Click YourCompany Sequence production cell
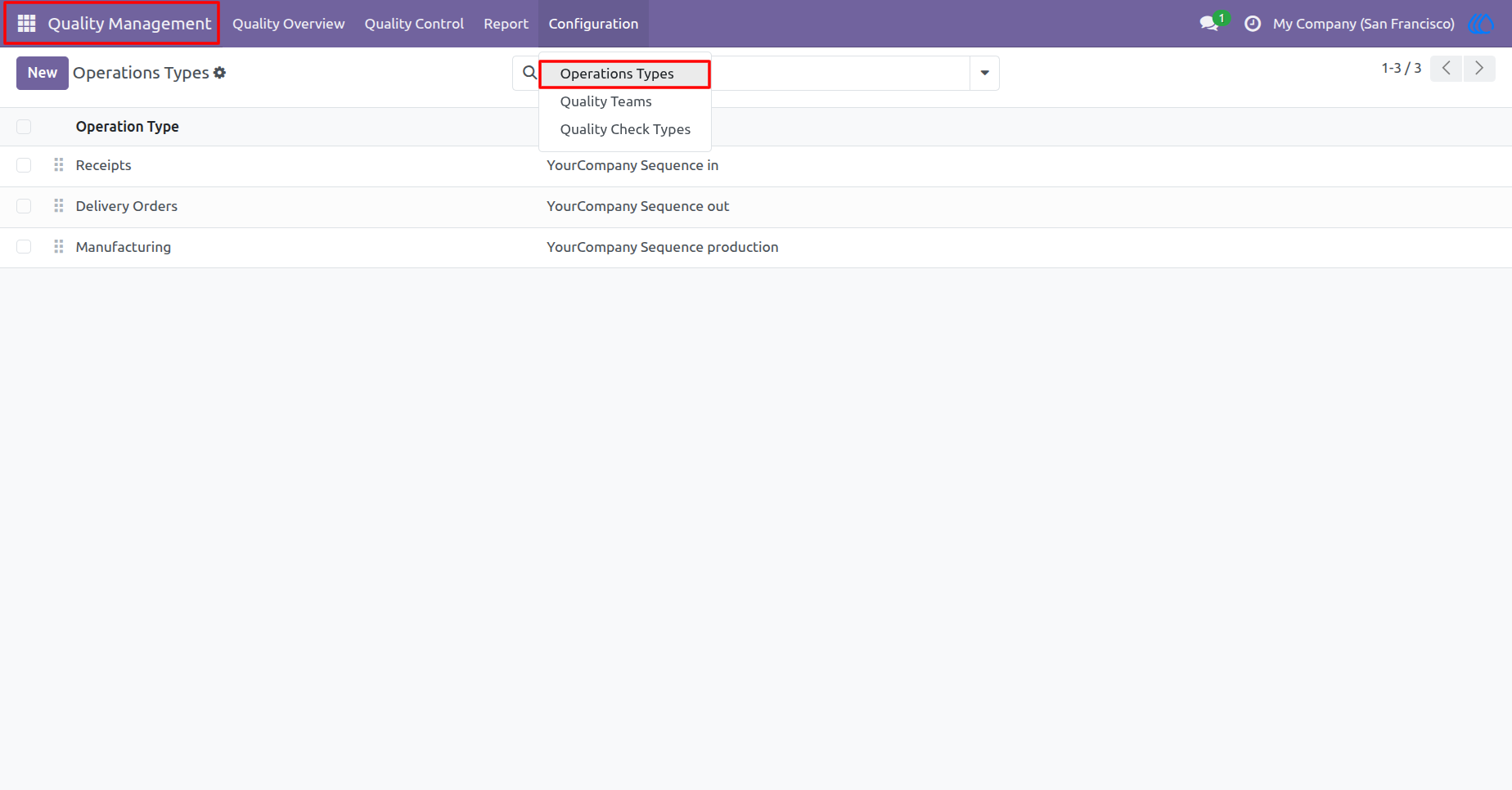This screenshot has height=790, width=1512. pyautogui.click(x=662, y=247)
